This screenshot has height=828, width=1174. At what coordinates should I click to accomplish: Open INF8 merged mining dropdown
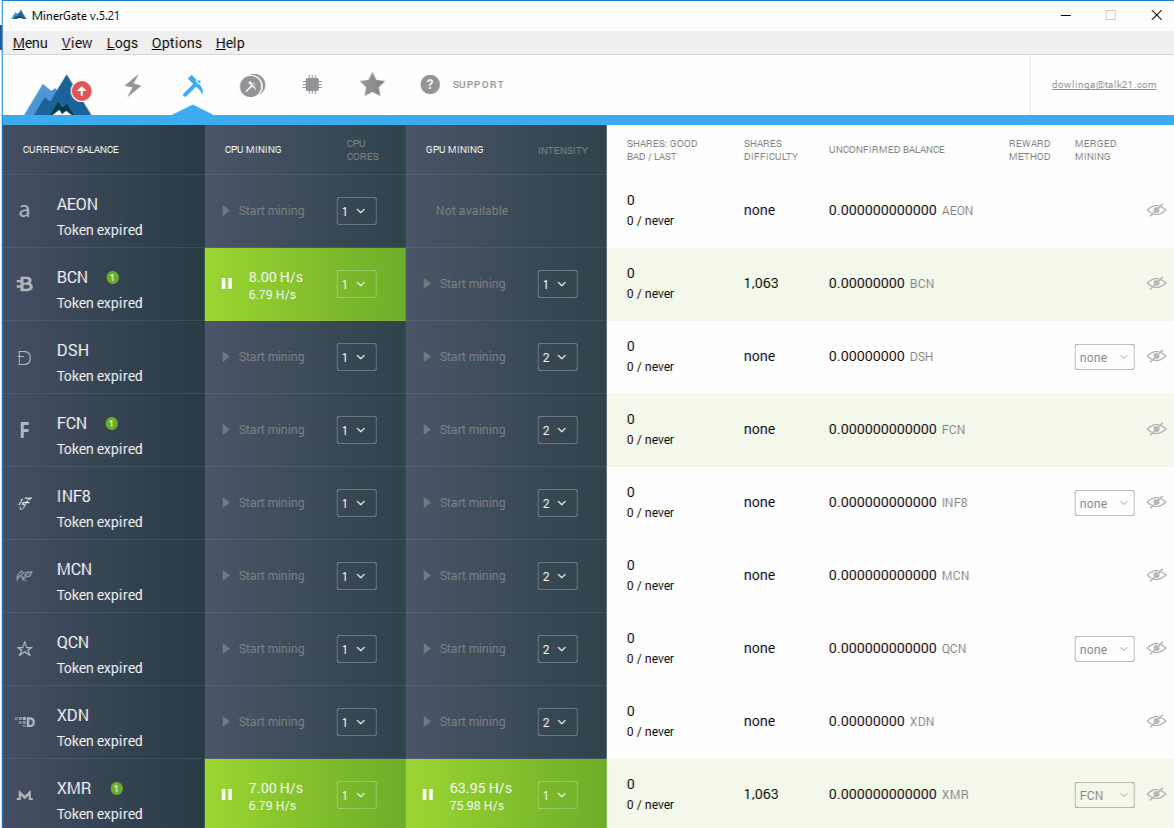(x=1104, y=503)
